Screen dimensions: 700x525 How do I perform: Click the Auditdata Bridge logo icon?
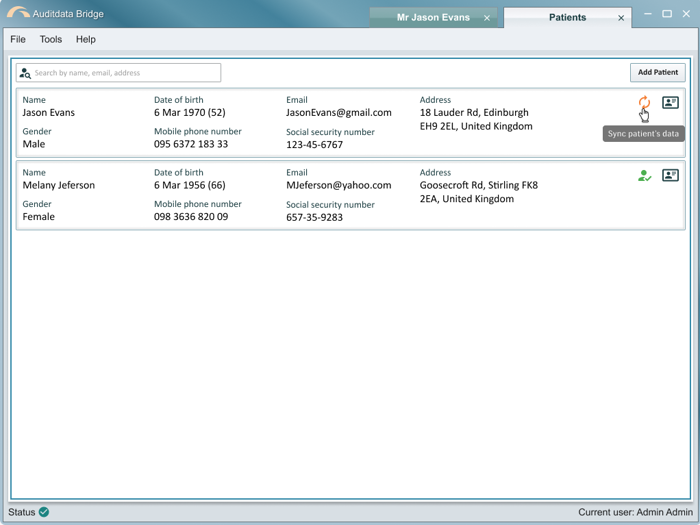point(18,12)
